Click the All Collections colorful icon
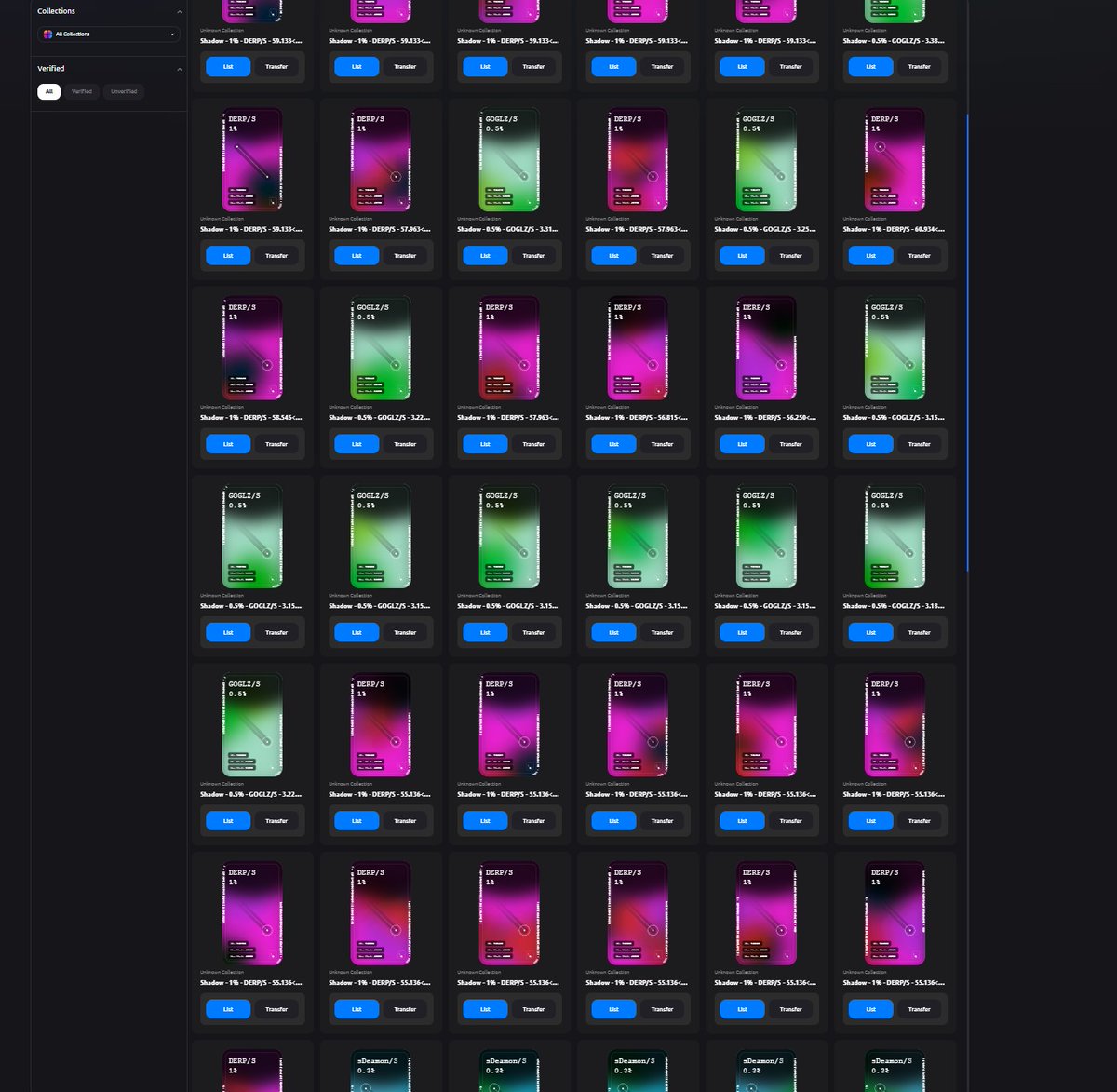 pos(47,34)
